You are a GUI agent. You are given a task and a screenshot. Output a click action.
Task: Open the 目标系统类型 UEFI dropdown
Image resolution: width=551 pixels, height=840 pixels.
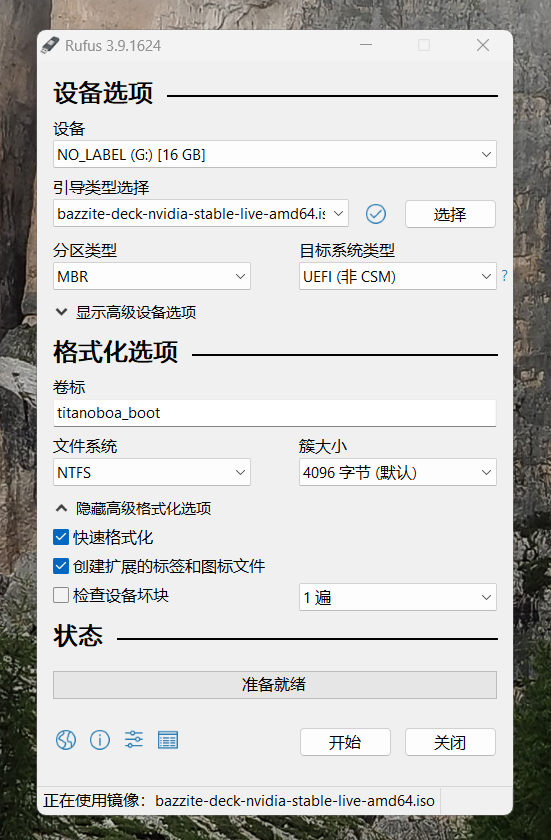pyautogui.click(x=398, y=276)
